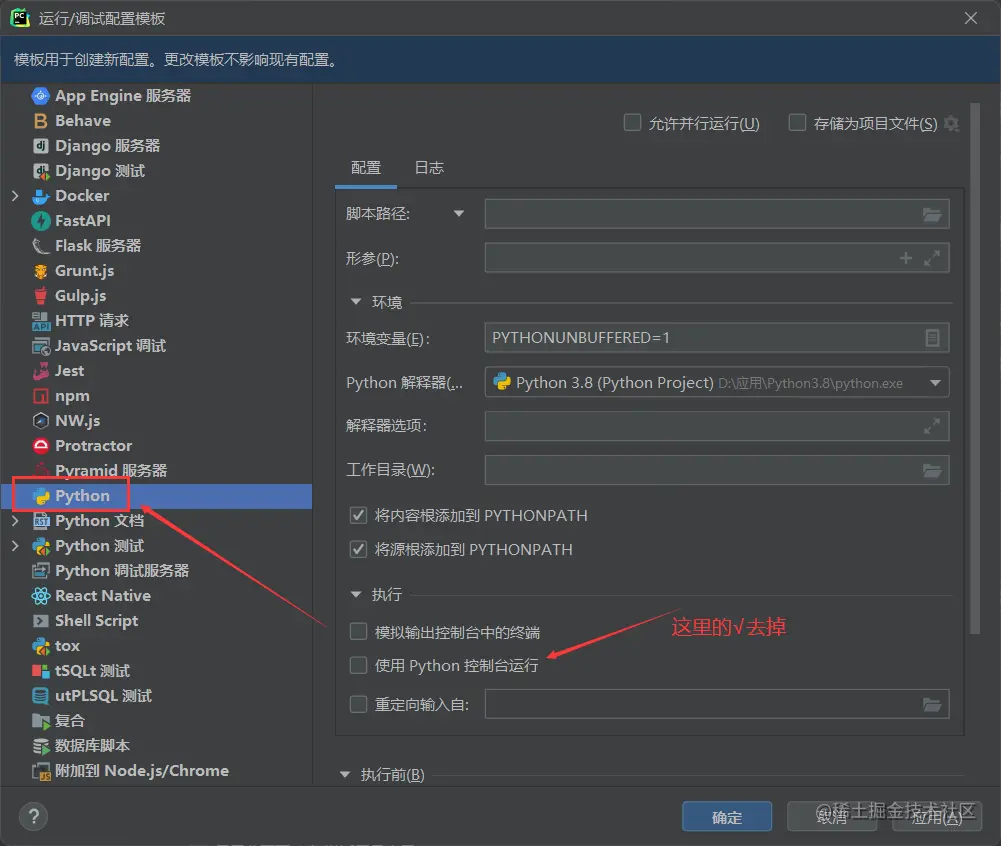The image size is (1001, 846).
Task: Select the Grunt.js icon
Action: (x=40, y=271)
